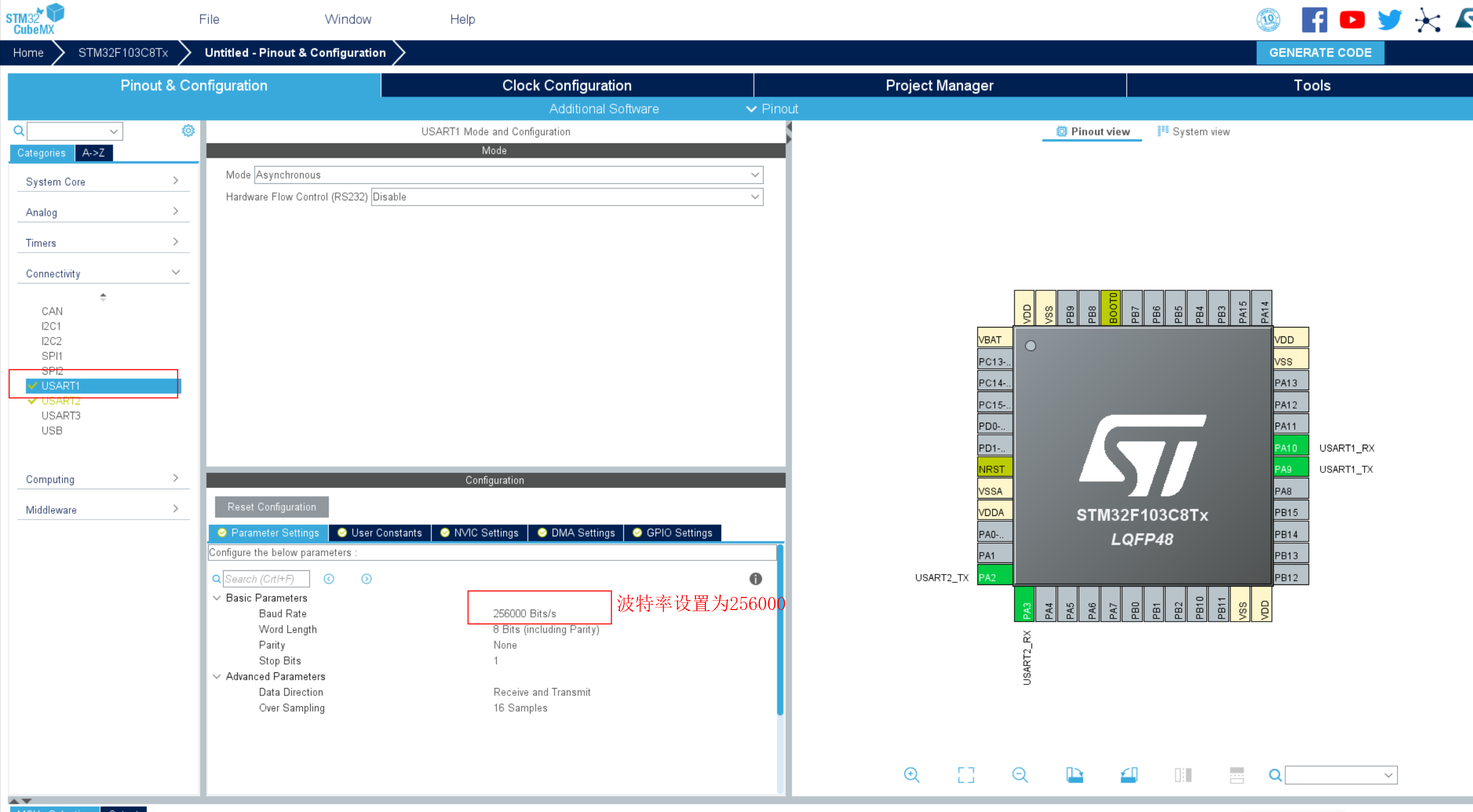The image size is (1473, 812).
Task: Open the Mode Asynchronous dropdown
Action: click(x=508, y=175)
